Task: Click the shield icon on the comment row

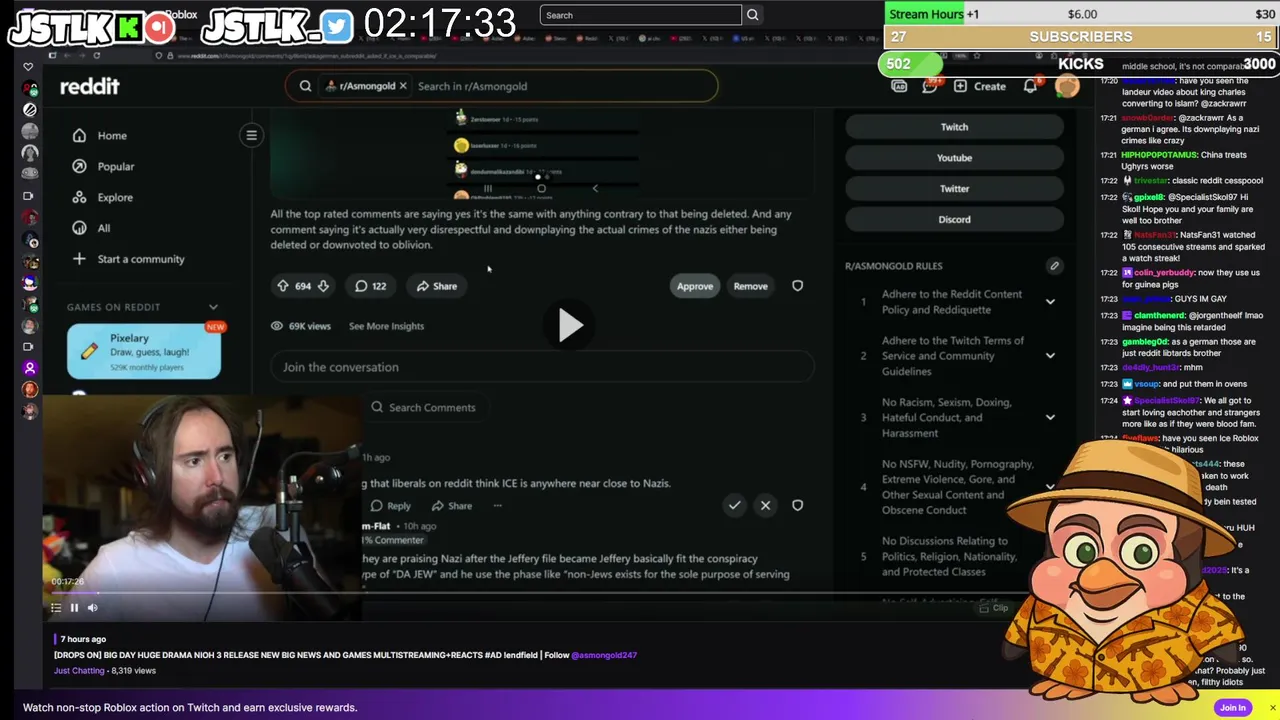Action: click(x=797, y=506)
